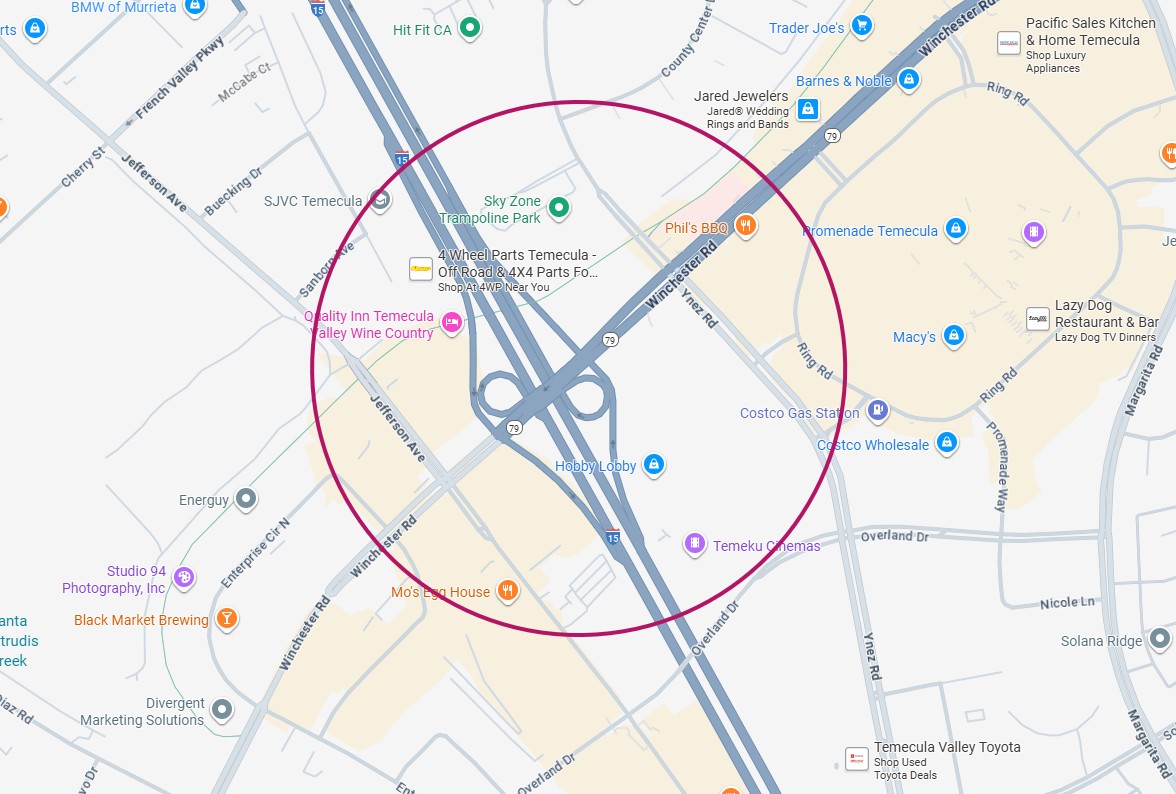The image size is (1176, 794).
Task: Click the Quality Inn Temecula hotel pin
Action: (x=452, y=323)
